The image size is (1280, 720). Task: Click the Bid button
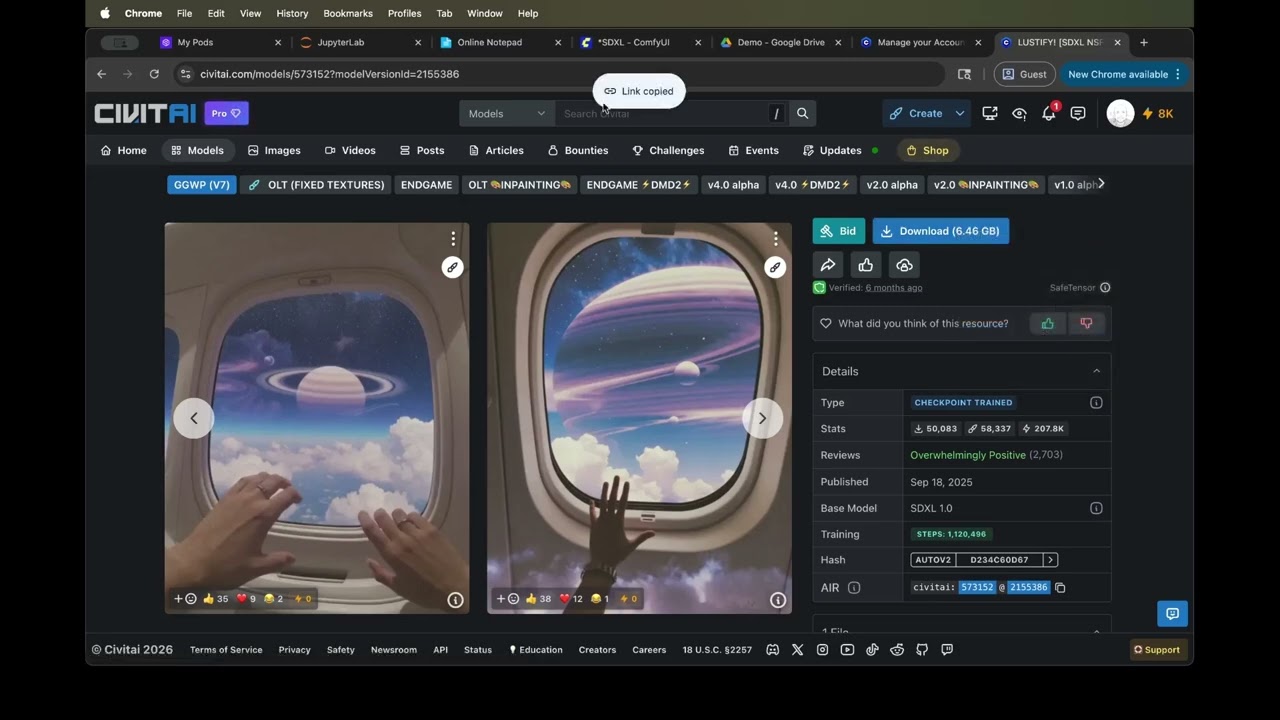[839, 231]
